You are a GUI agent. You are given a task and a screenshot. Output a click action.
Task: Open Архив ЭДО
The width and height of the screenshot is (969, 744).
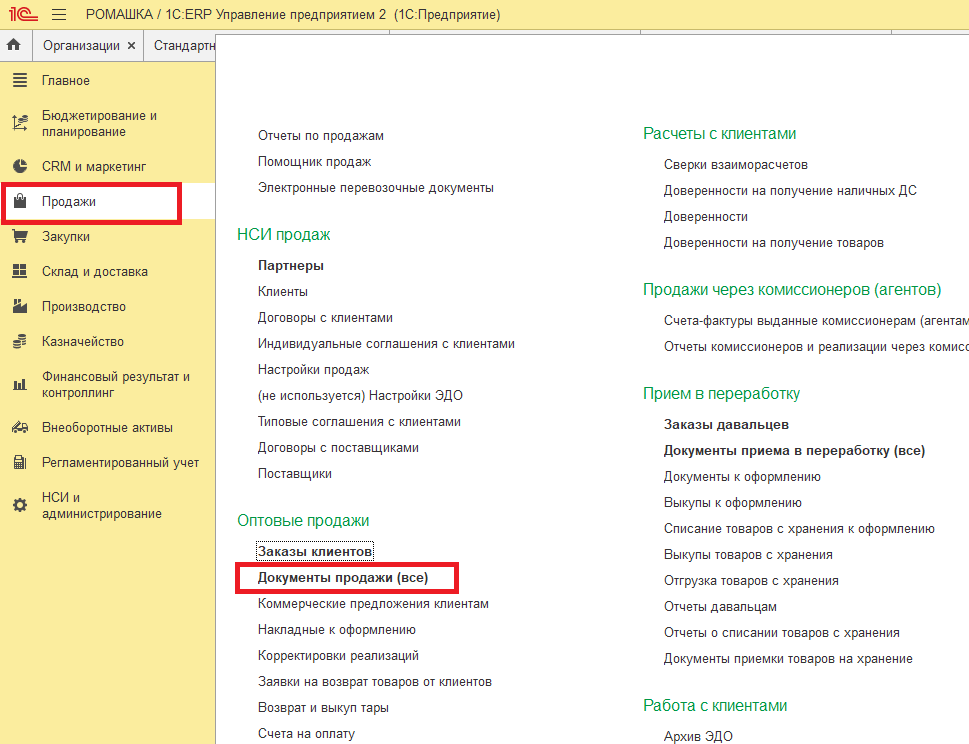(x=698, y=736)
